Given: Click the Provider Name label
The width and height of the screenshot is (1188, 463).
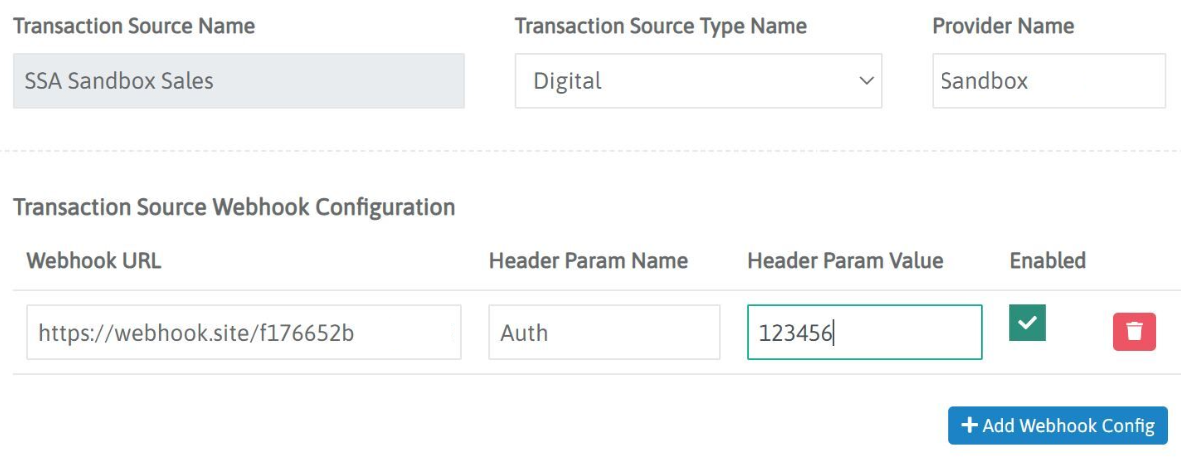Looking at the screenshot, I should tap(1003, 26).
